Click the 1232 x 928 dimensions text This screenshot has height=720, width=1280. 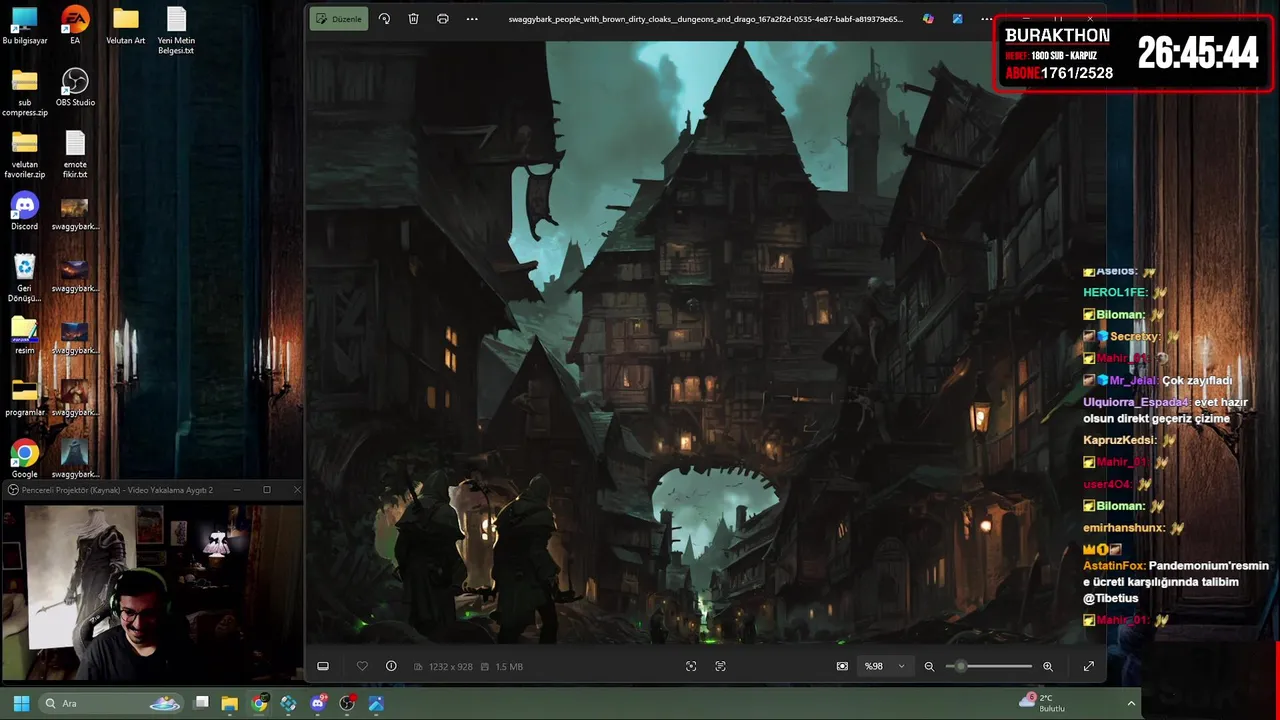click(450, 666)
